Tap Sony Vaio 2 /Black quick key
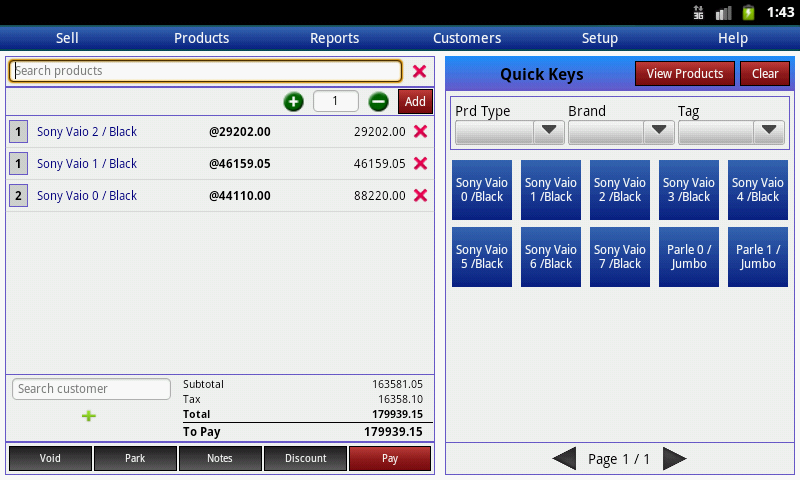The height and width of the screenshot is (480, 800). click(619, 190)
